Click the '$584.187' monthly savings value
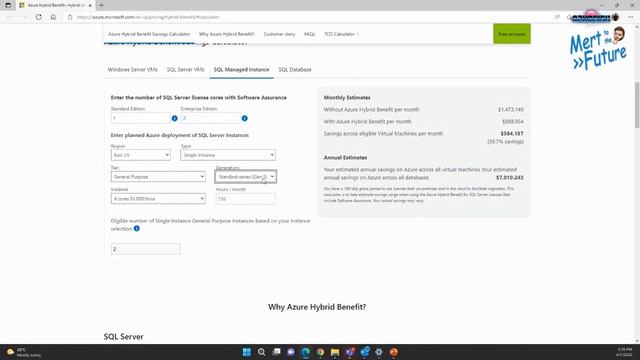Viewport: 640px width, 360px height. (x=512, y=133)
